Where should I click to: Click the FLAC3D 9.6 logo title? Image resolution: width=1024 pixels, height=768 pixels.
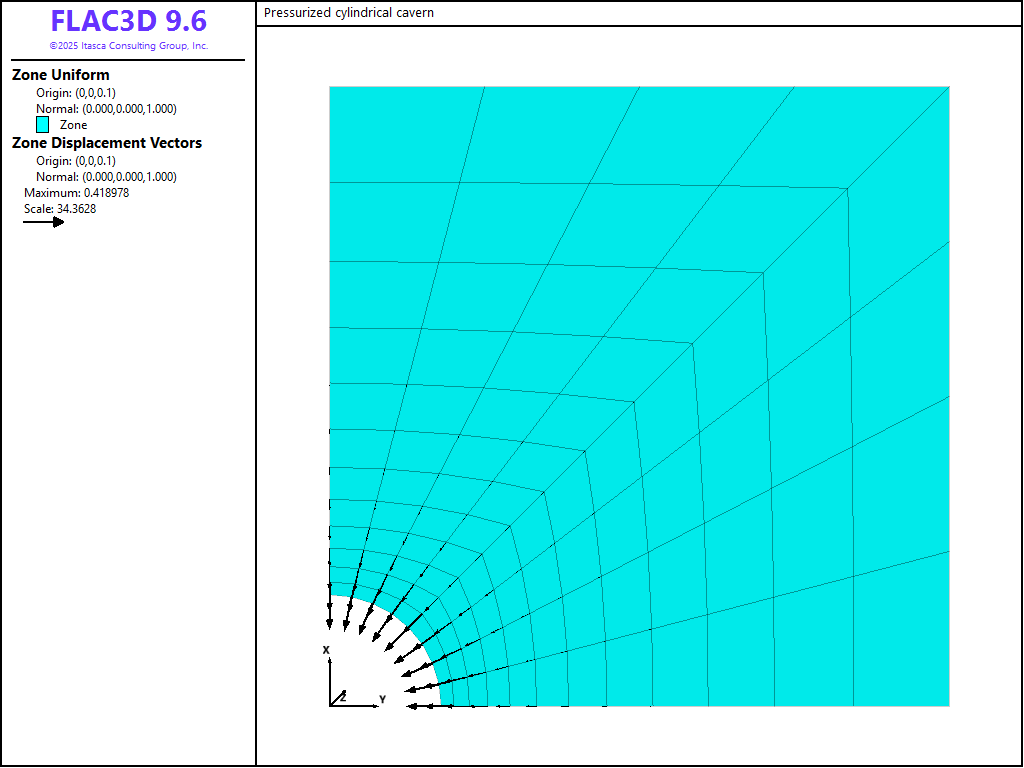pos(128,22)
